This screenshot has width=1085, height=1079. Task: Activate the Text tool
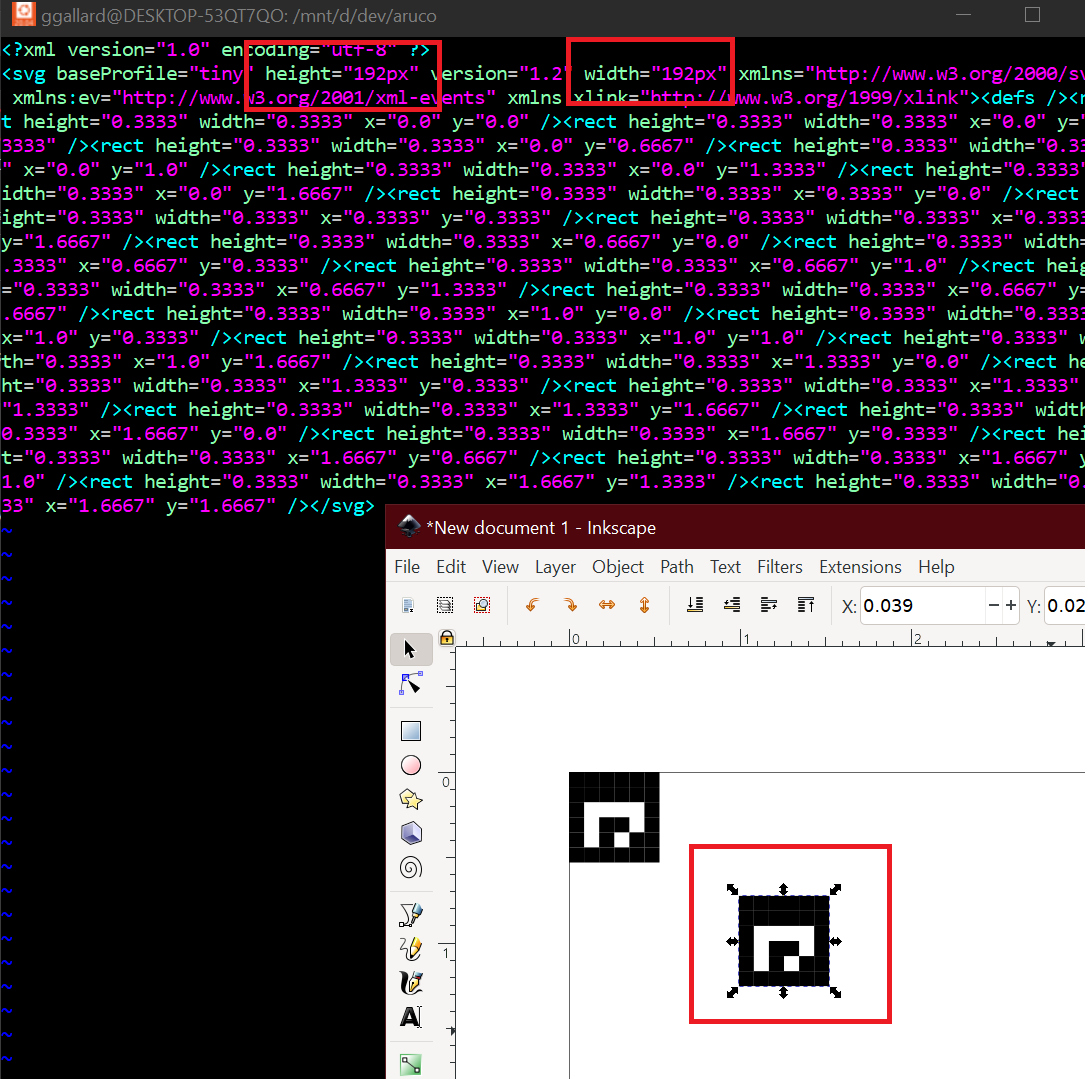point(410,1017)
